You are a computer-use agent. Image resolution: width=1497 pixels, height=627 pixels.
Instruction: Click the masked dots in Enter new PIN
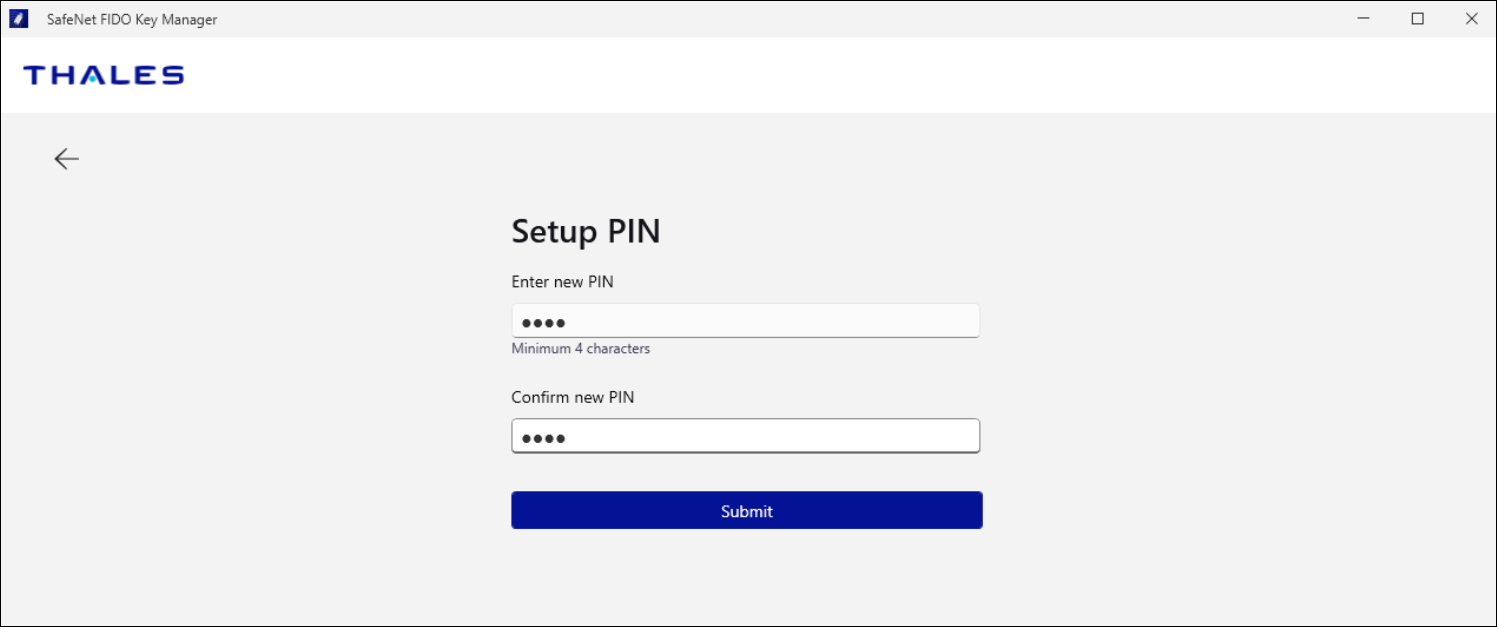click(x=544, y=323)
